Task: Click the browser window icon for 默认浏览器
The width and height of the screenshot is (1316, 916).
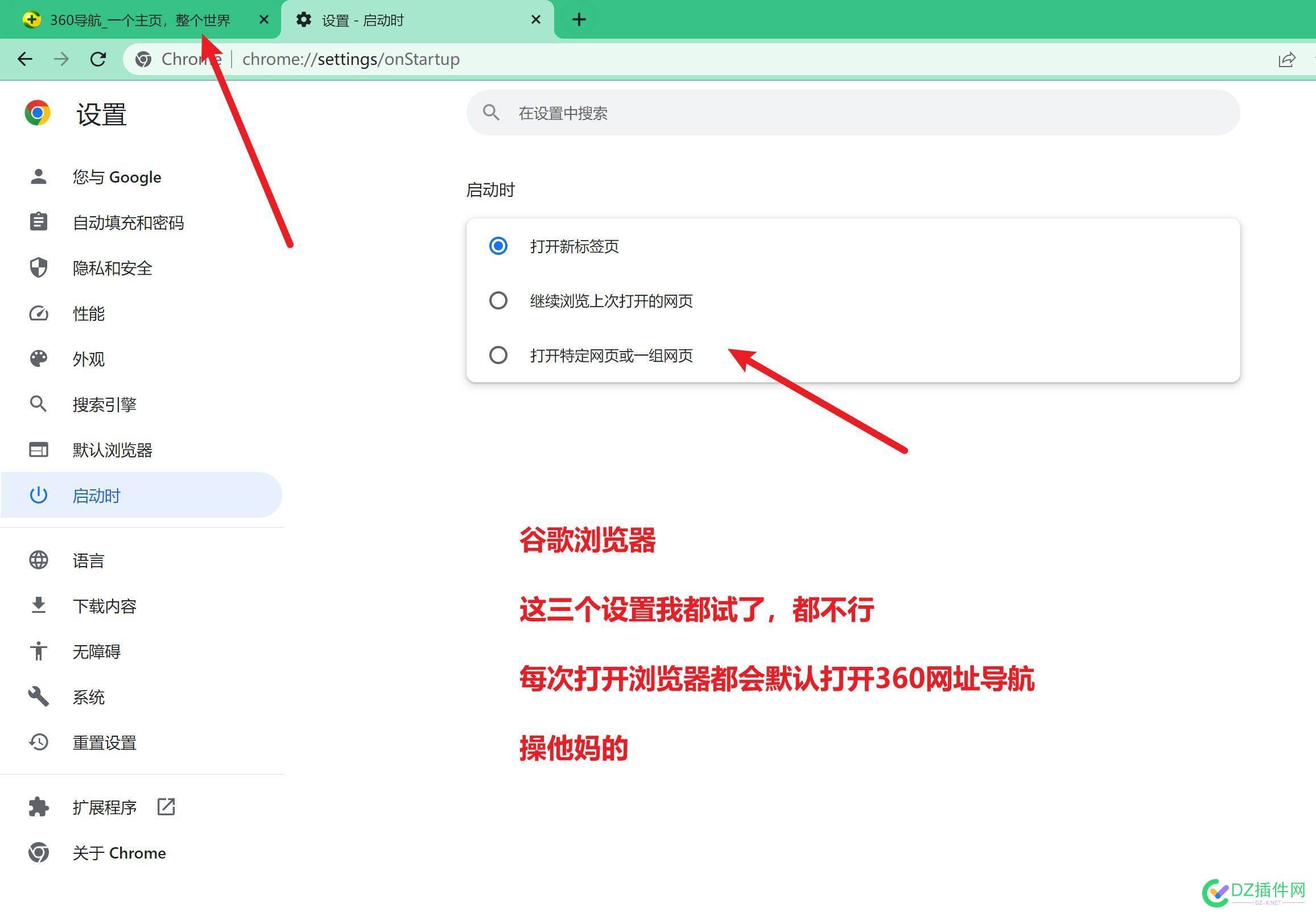Action: (38, 450)
